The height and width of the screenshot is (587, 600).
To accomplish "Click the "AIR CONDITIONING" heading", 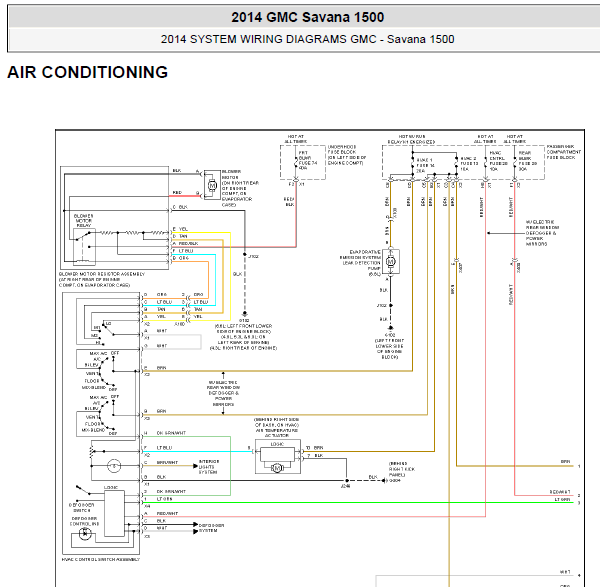I will 87,72.
